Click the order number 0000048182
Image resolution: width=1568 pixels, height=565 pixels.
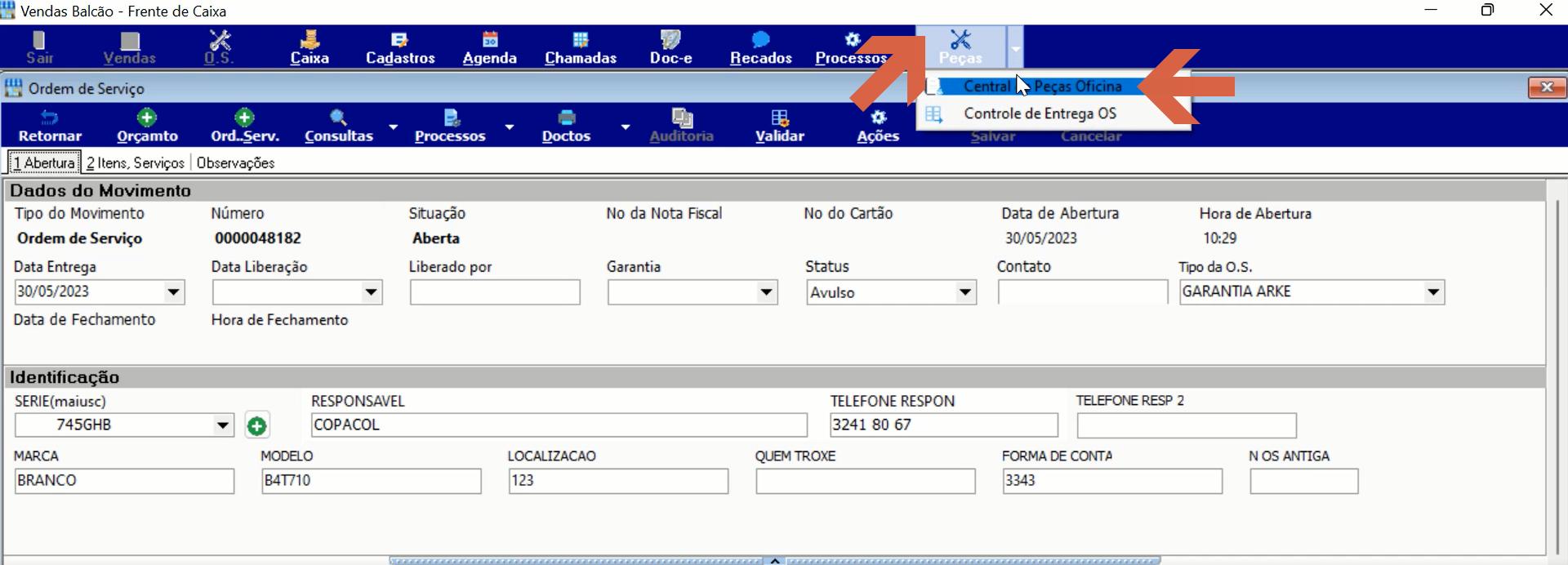tap(258, 238)
